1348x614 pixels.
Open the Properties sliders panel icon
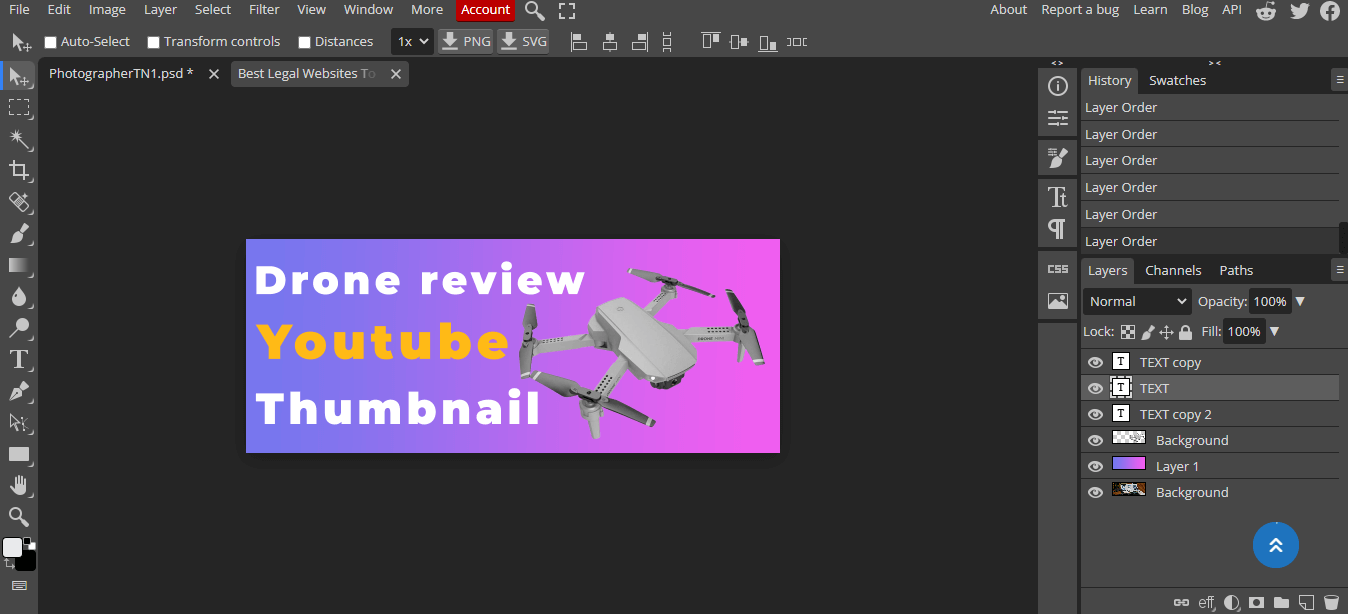click(1057, 119)
